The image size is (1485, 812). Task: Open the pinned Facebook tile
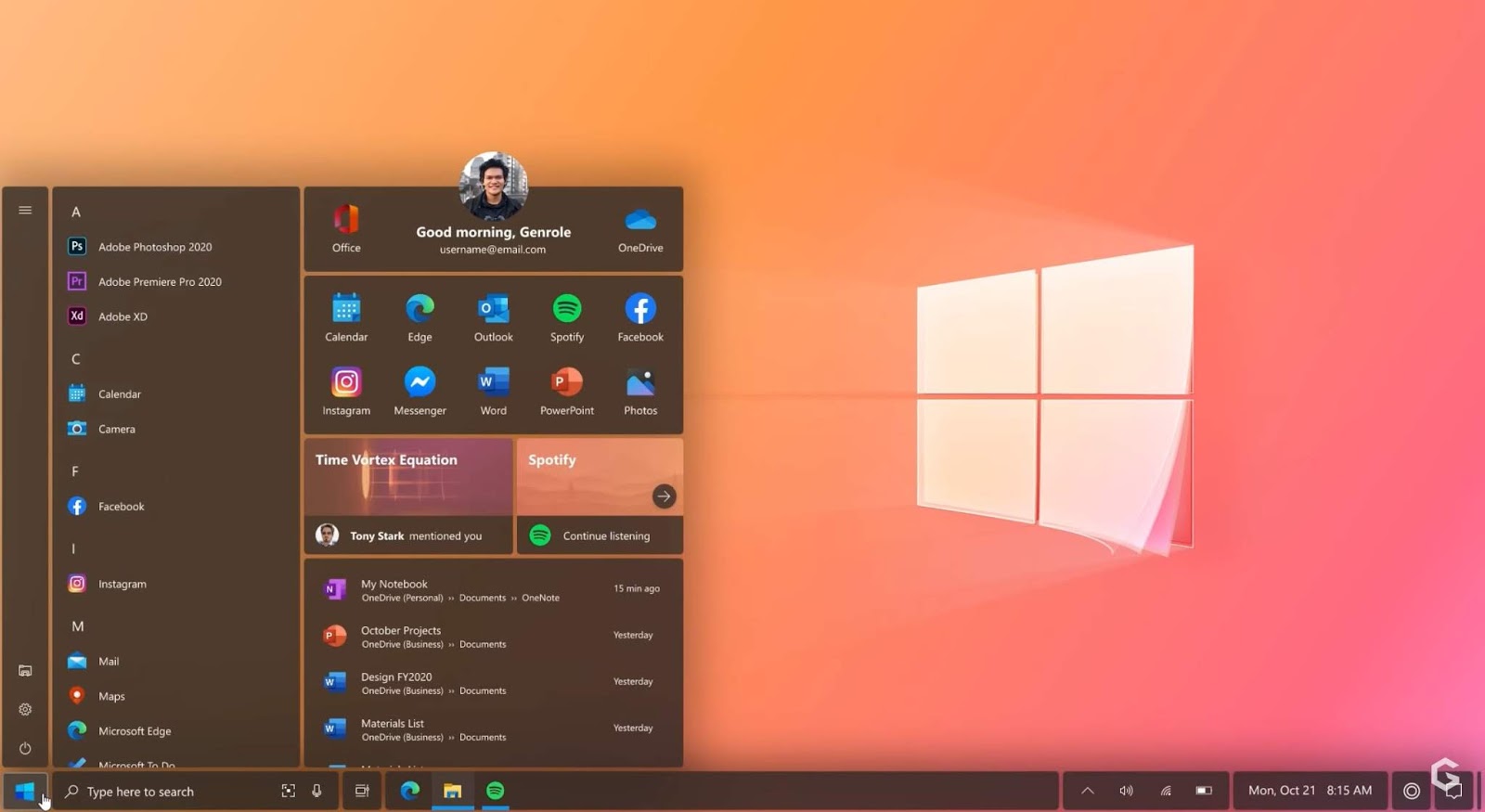pyautogui.click(x=640, y=317)
